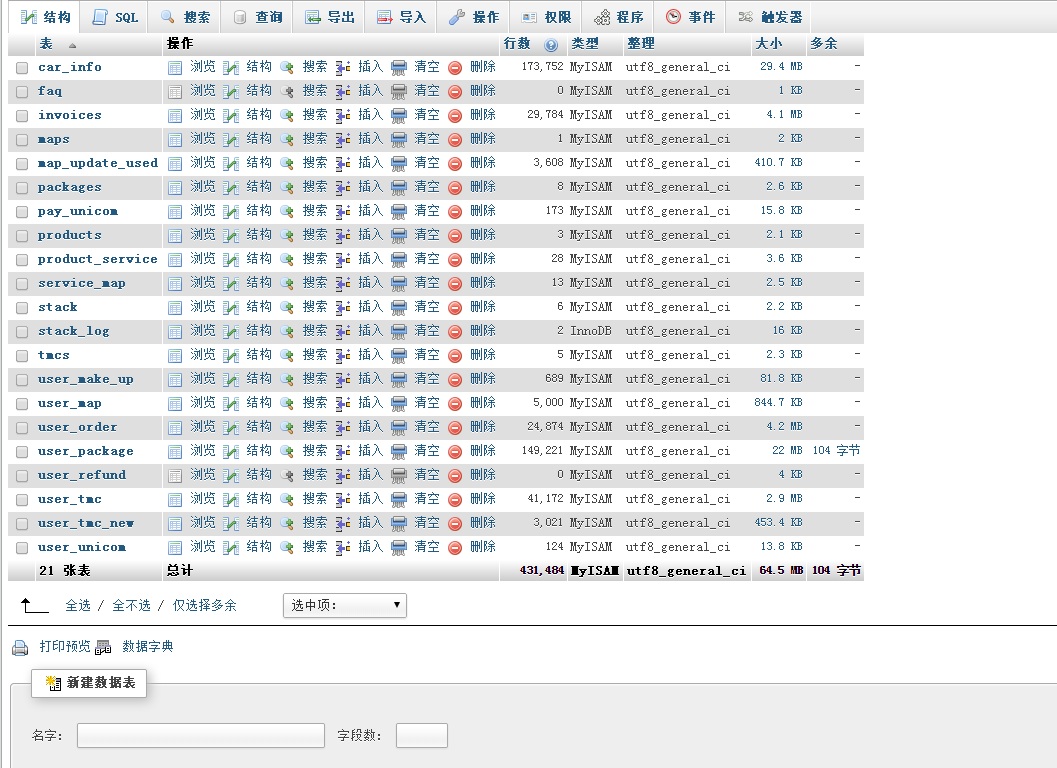Click the 操作 tab
The width and height of the screenshot is (1057, 768).
pyautogui.click(x=474, y=17)
